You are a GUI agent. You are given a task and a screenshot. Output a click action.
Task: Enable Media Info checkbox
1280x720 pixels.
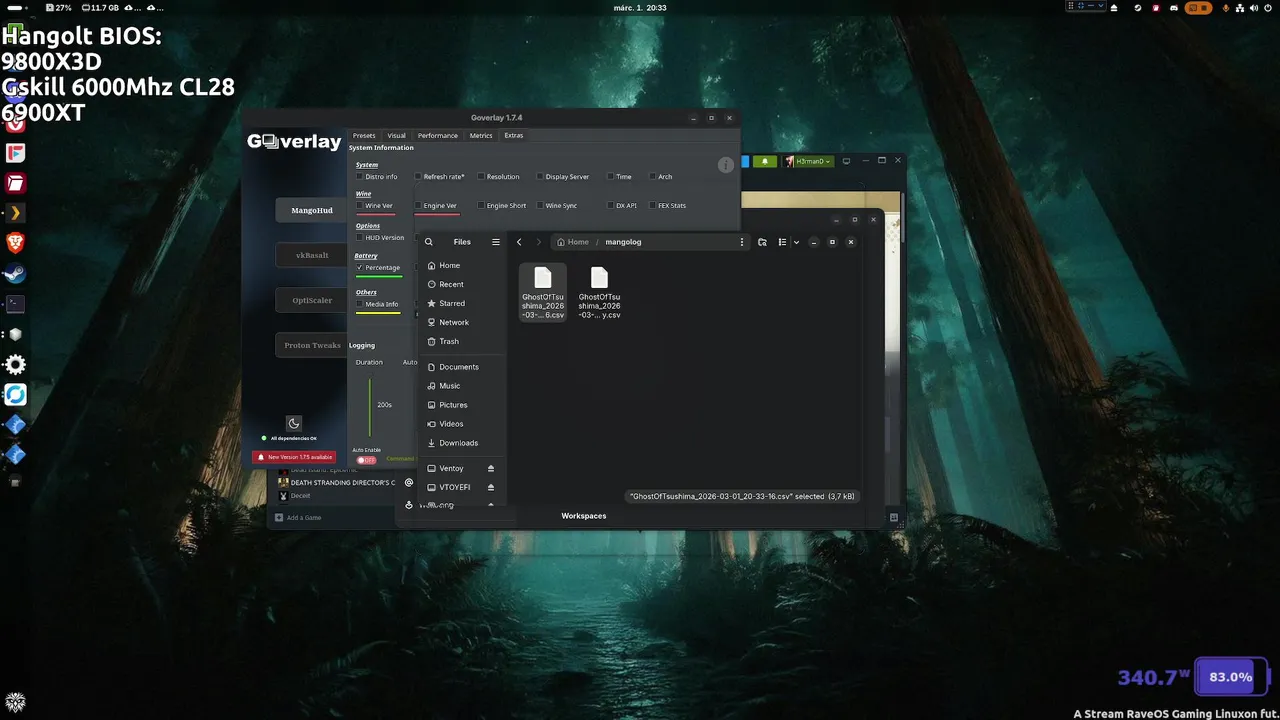click(360, 304)
